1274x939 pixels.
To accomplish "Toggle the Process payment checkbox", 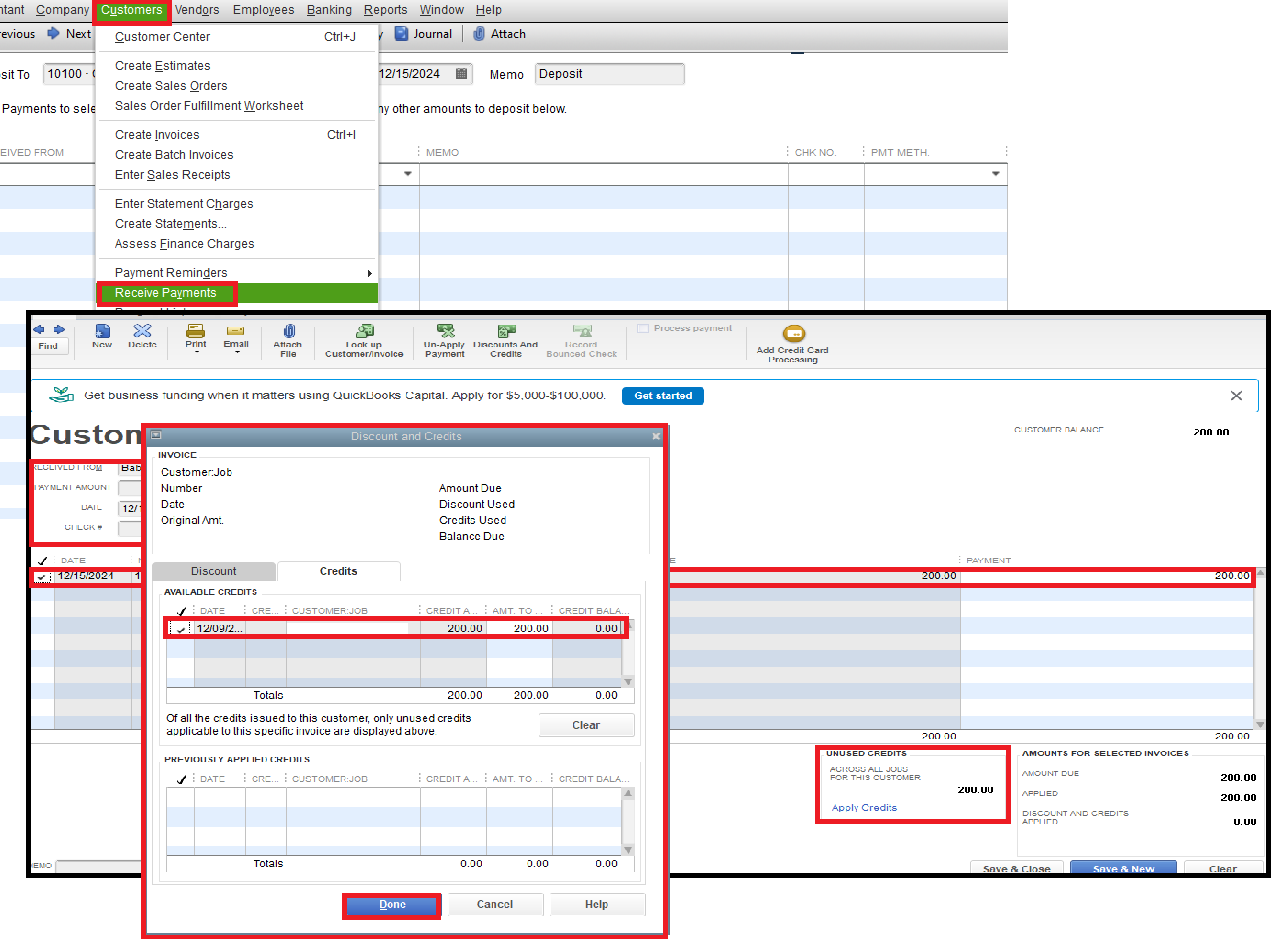I will pos(643,328).
